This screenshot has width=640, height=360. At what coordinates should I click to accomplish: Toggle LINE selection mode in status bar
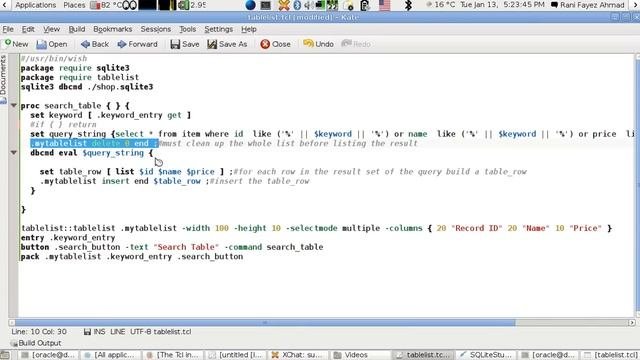pos(118,332)
